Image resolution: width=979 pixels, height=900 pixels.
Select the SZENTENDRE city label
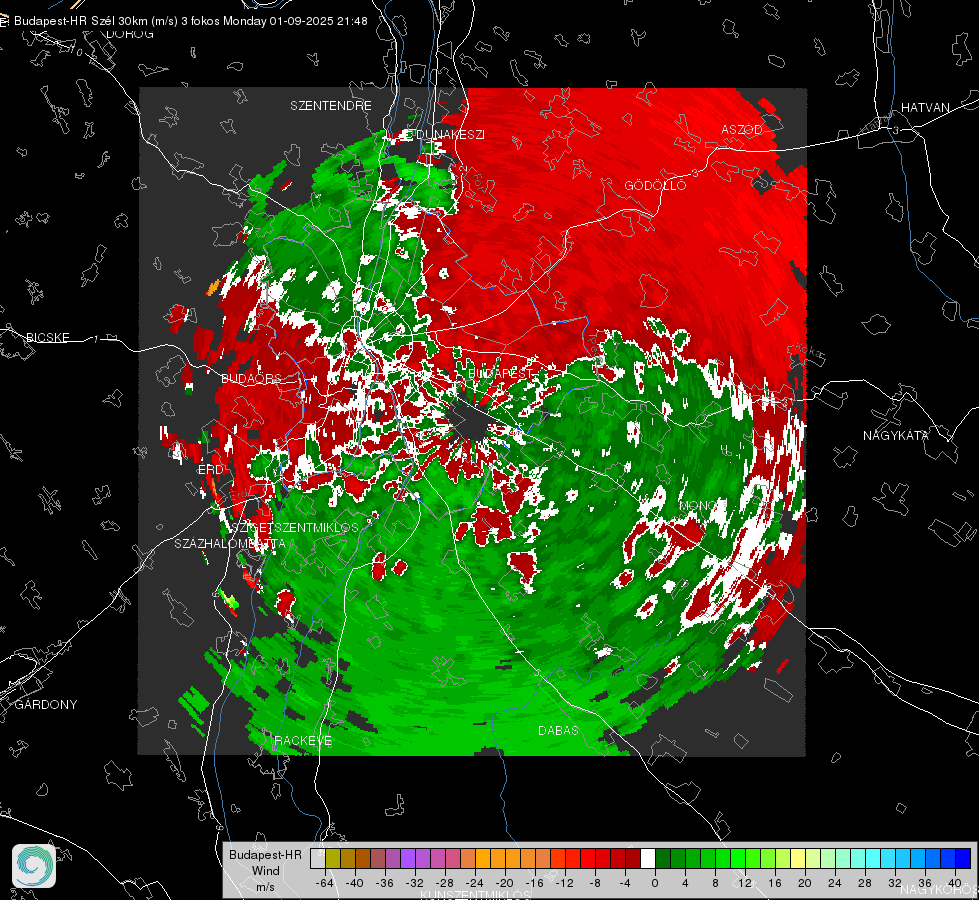coord(331,106)
